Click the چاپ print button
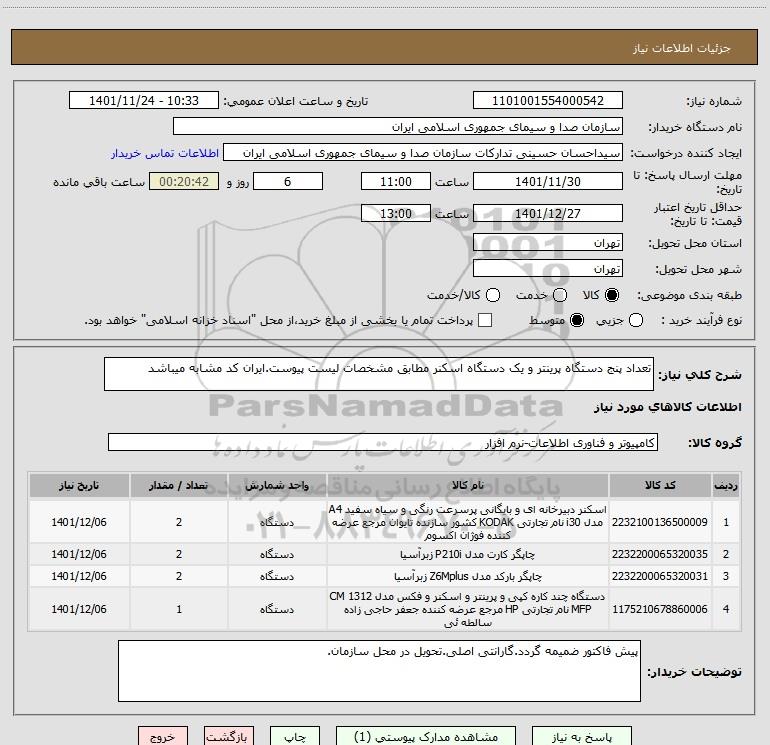The width and height of the screenshot is (770, 745). coord(295,737)
